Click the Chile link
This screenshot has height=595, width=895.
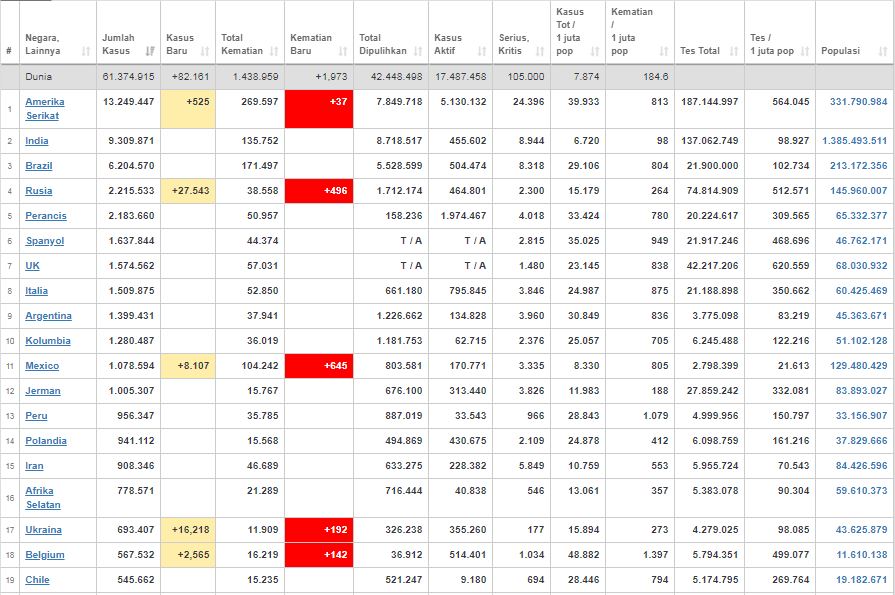pos(37,580)
